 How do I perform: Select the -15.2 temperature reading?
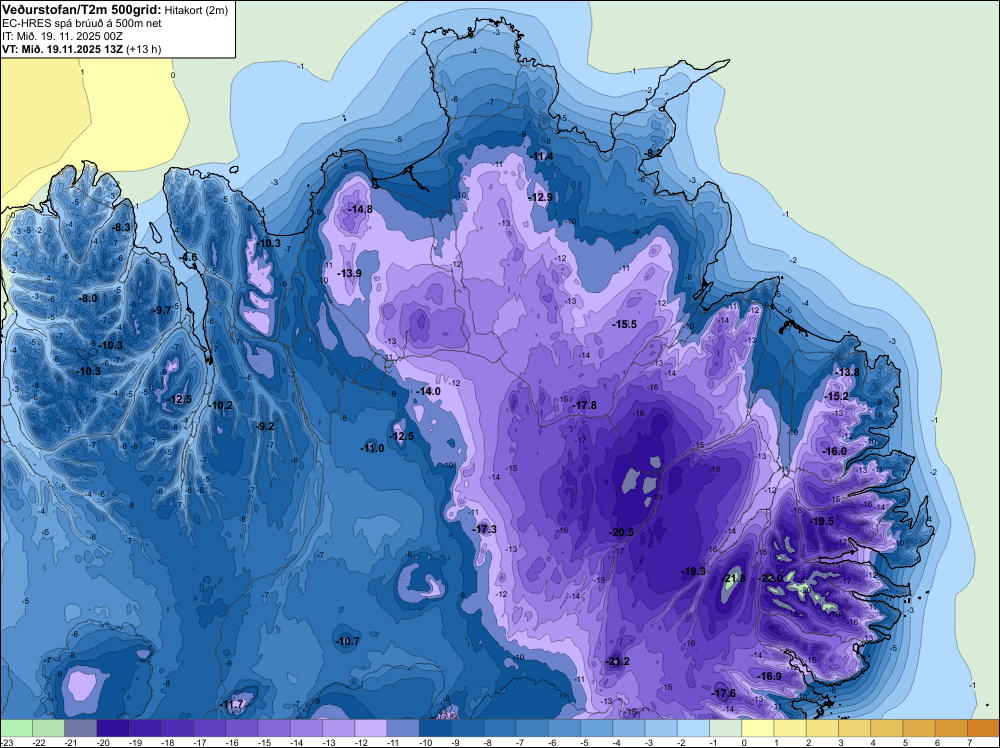pos(837,396)
